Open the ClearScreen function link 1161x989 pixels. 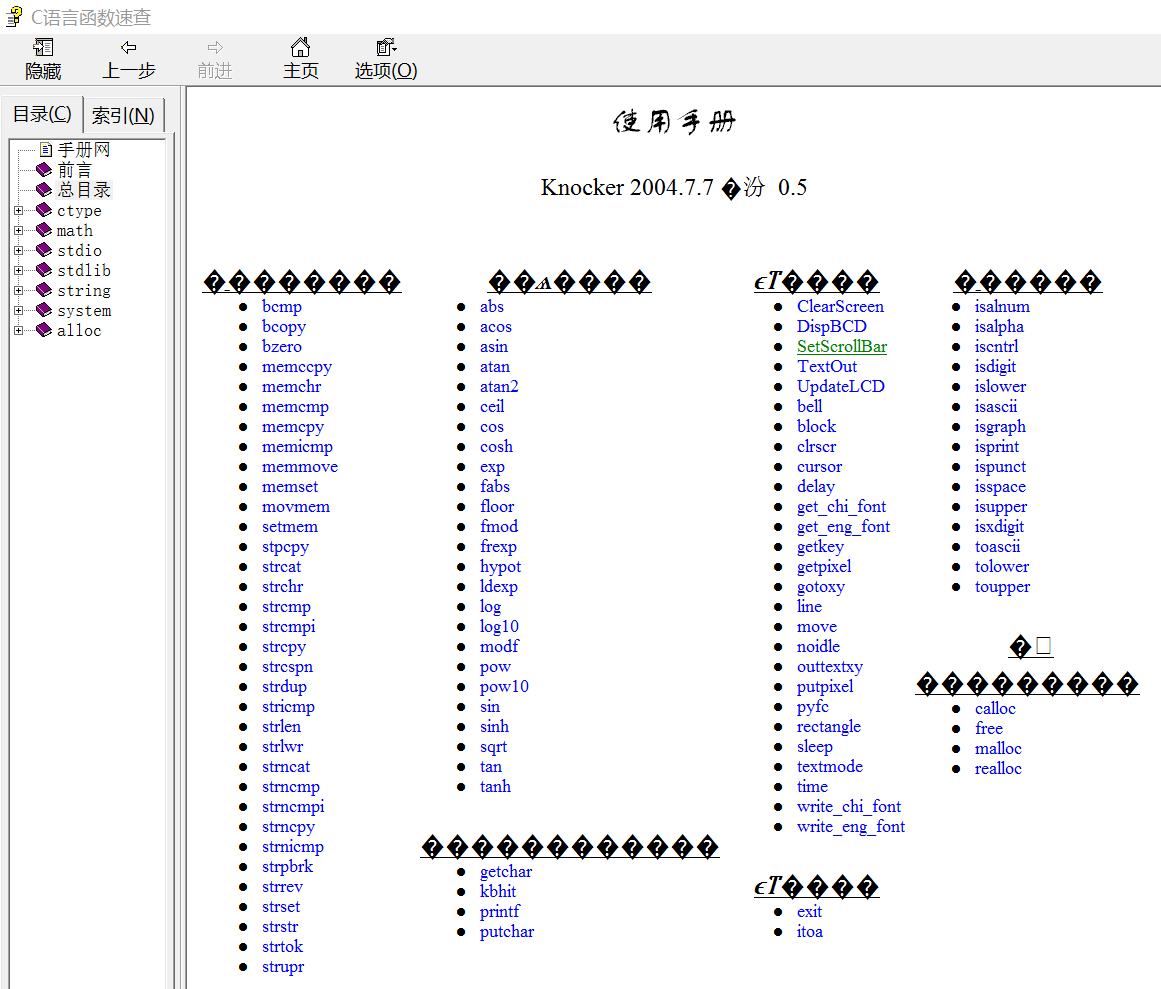pos(840,306)
